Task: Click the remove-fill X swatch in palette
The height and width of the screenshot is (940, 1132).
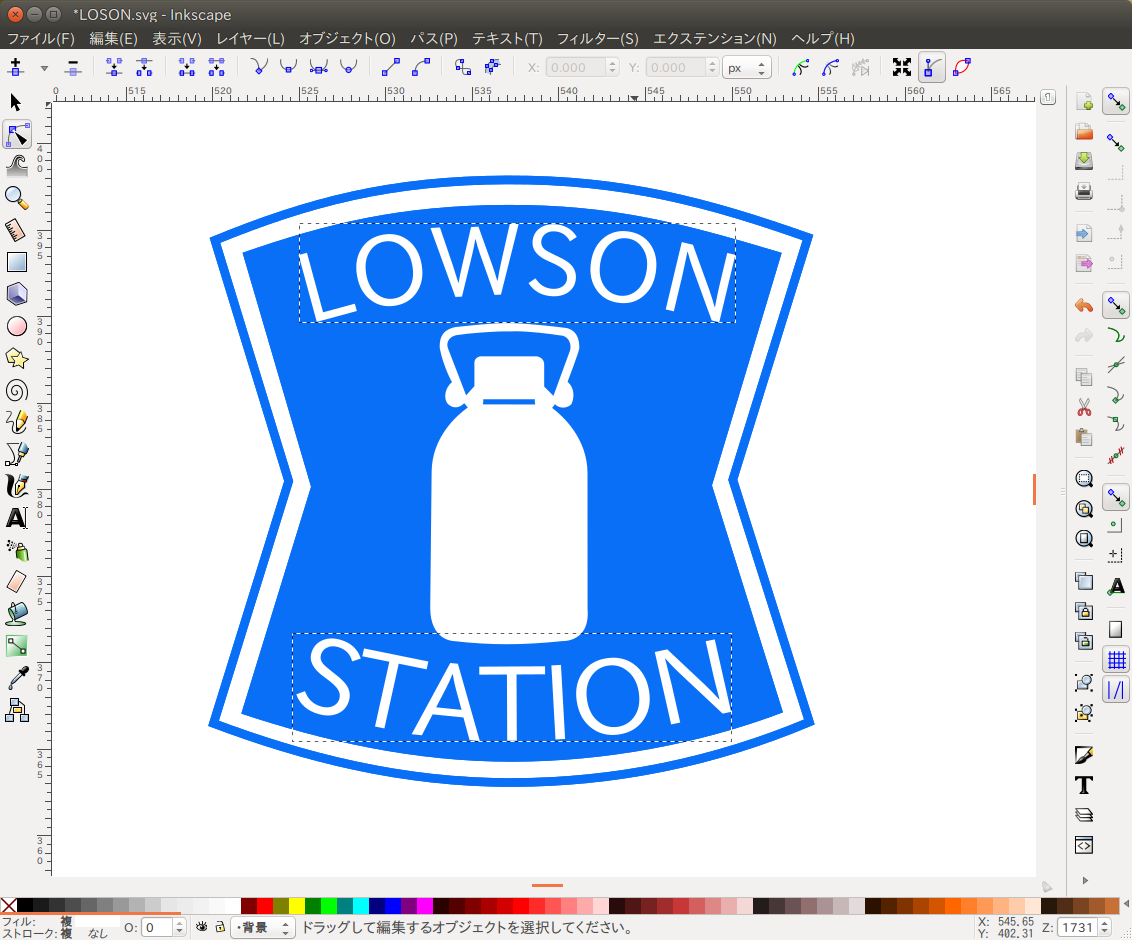Action: coord(9,905)
